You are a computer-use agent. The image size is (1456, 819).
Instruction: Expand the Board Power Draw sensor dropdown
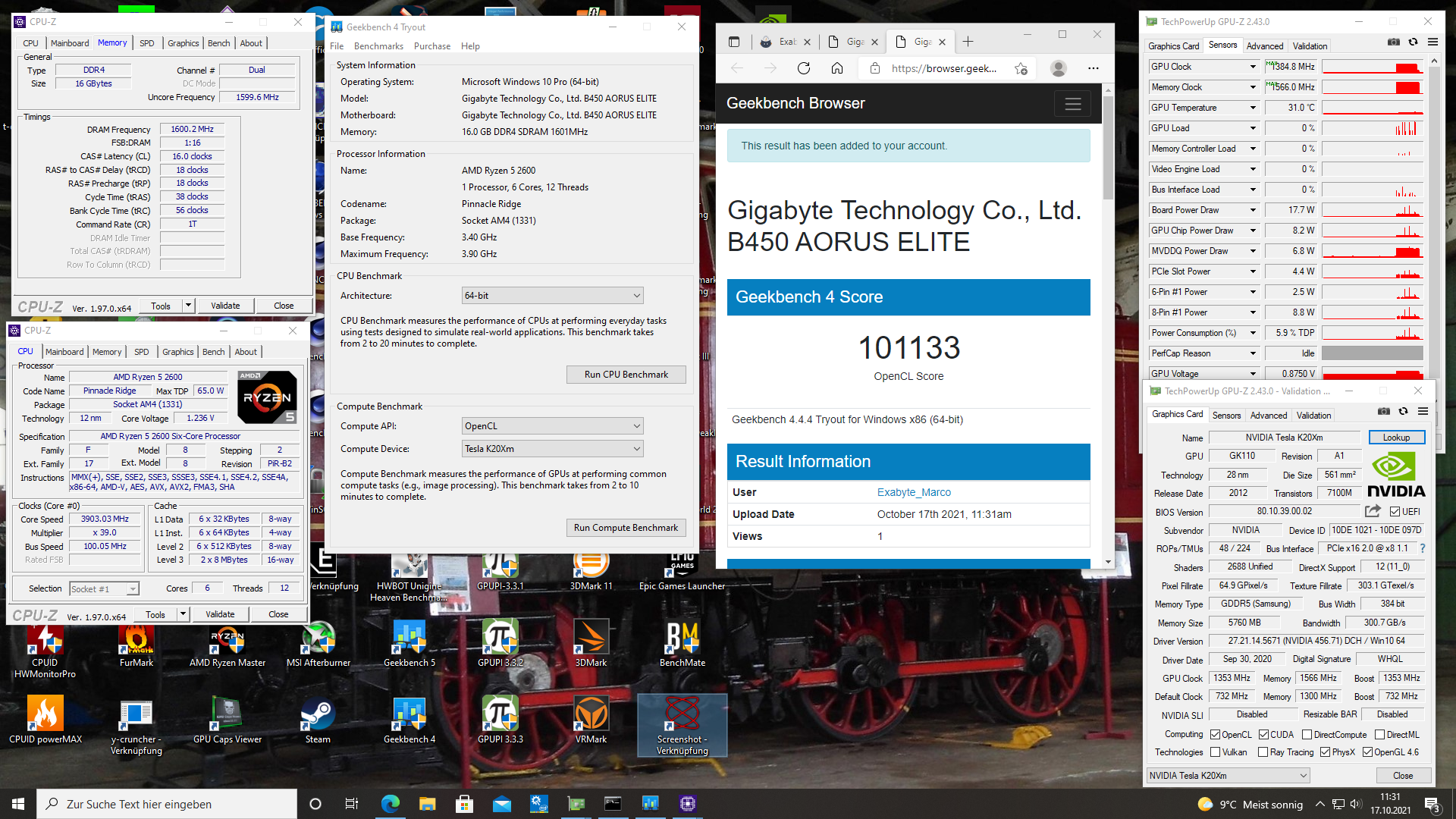1253,210
